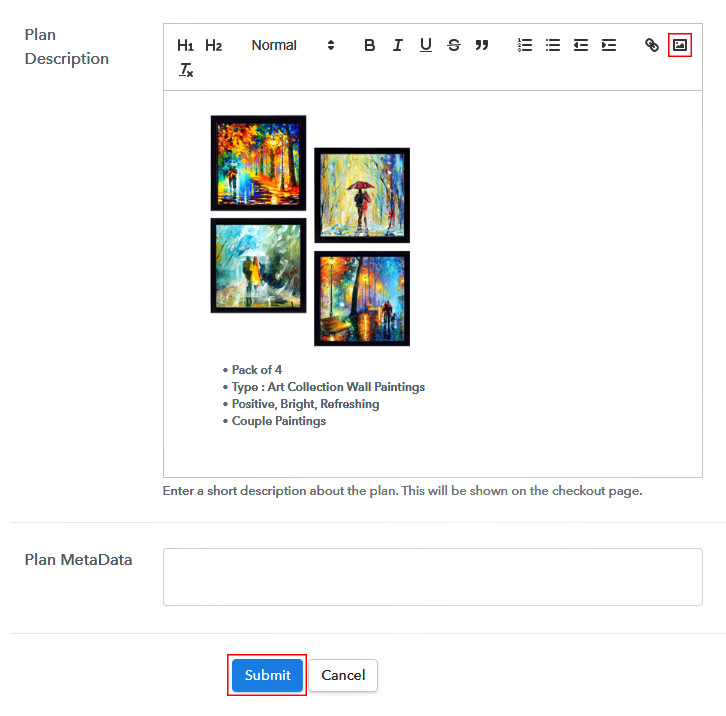726x716 pixels.
Task: Focus the Plan MetaData input field
Action: pos(432,577)
